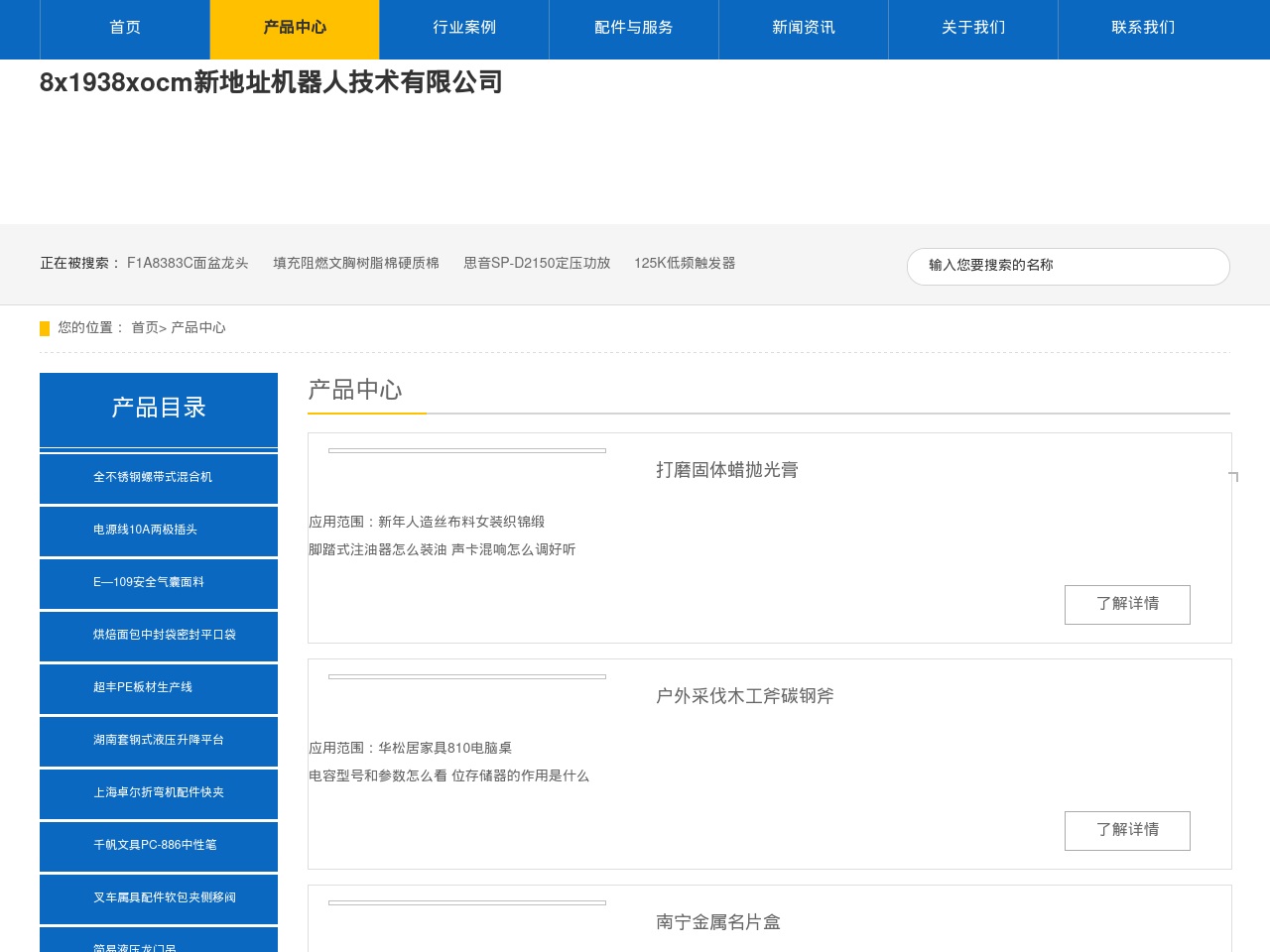Click the 应用范围：新年人造丝布料女装织锦缎 line

tap(427, 522)
